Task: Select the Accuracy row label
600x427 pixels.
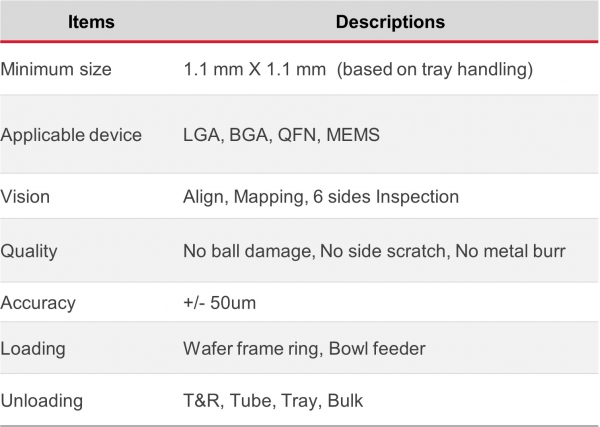Action: [38, 303]
